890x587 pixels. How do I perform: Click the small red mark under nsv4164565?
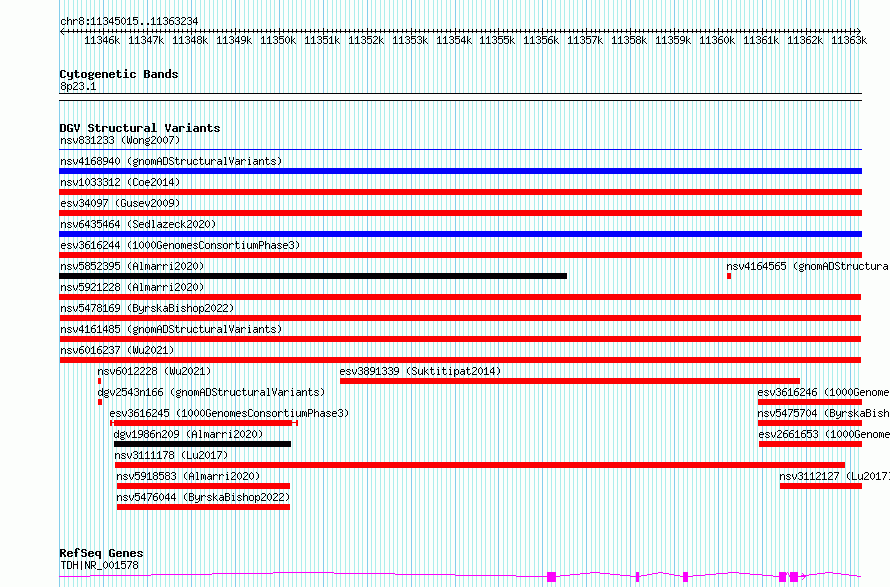click(729, 276)
